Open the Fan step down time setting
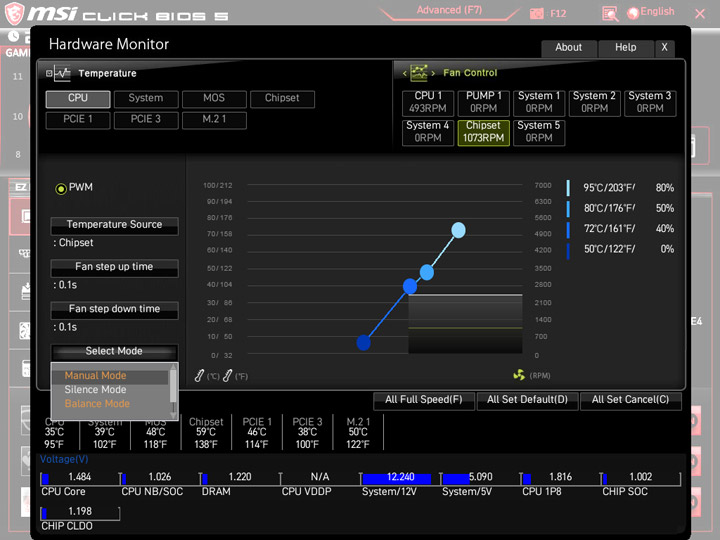This screenshot has width=720, height=540. tap(114, 309)
